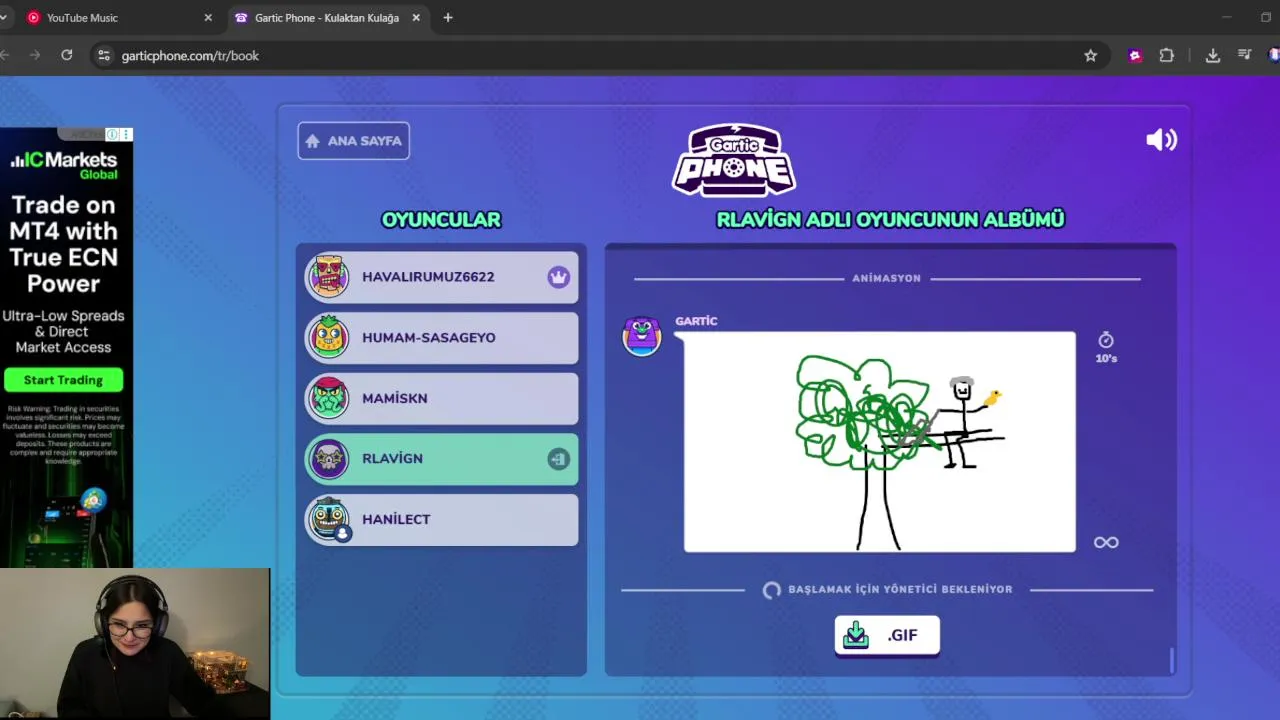Go forward in browser history

[35, 56]
